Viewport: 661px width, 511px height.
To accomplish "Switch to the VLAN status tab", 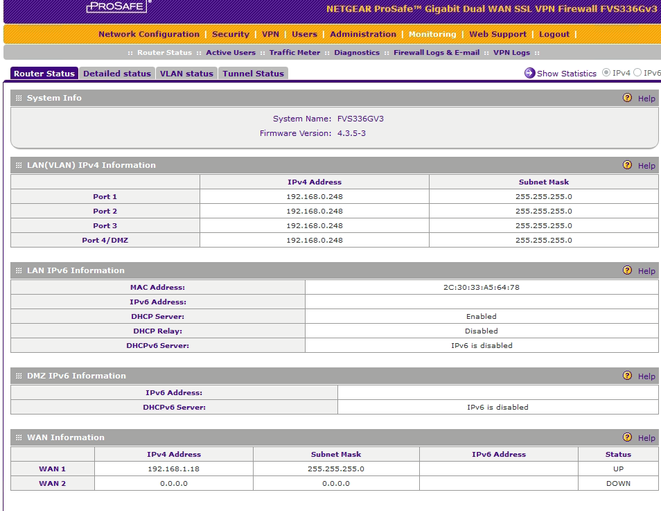I will 186,73.
